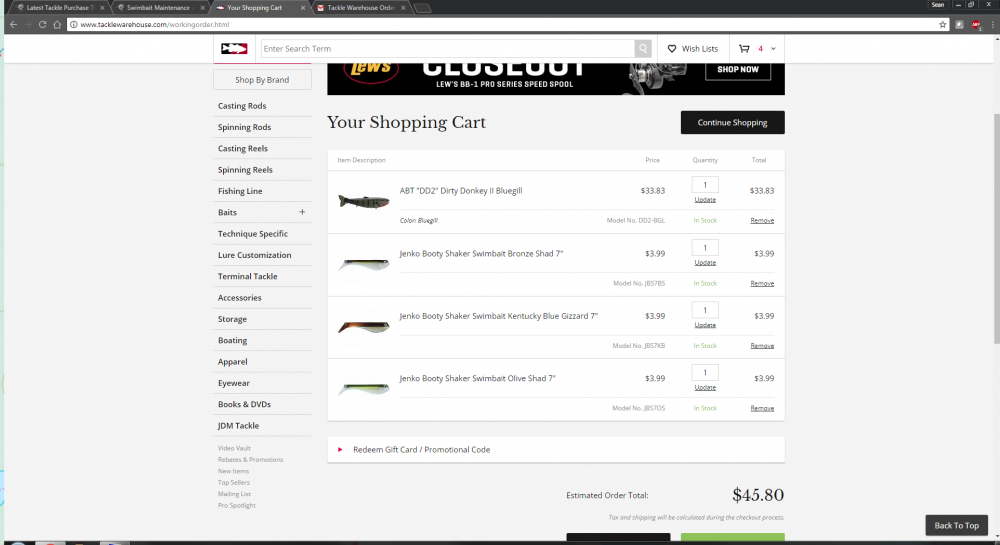This screenshot has width=1000, height=545.
Task: Click the browser home icon
Action: pyautogui.click(x=57, y=24)
